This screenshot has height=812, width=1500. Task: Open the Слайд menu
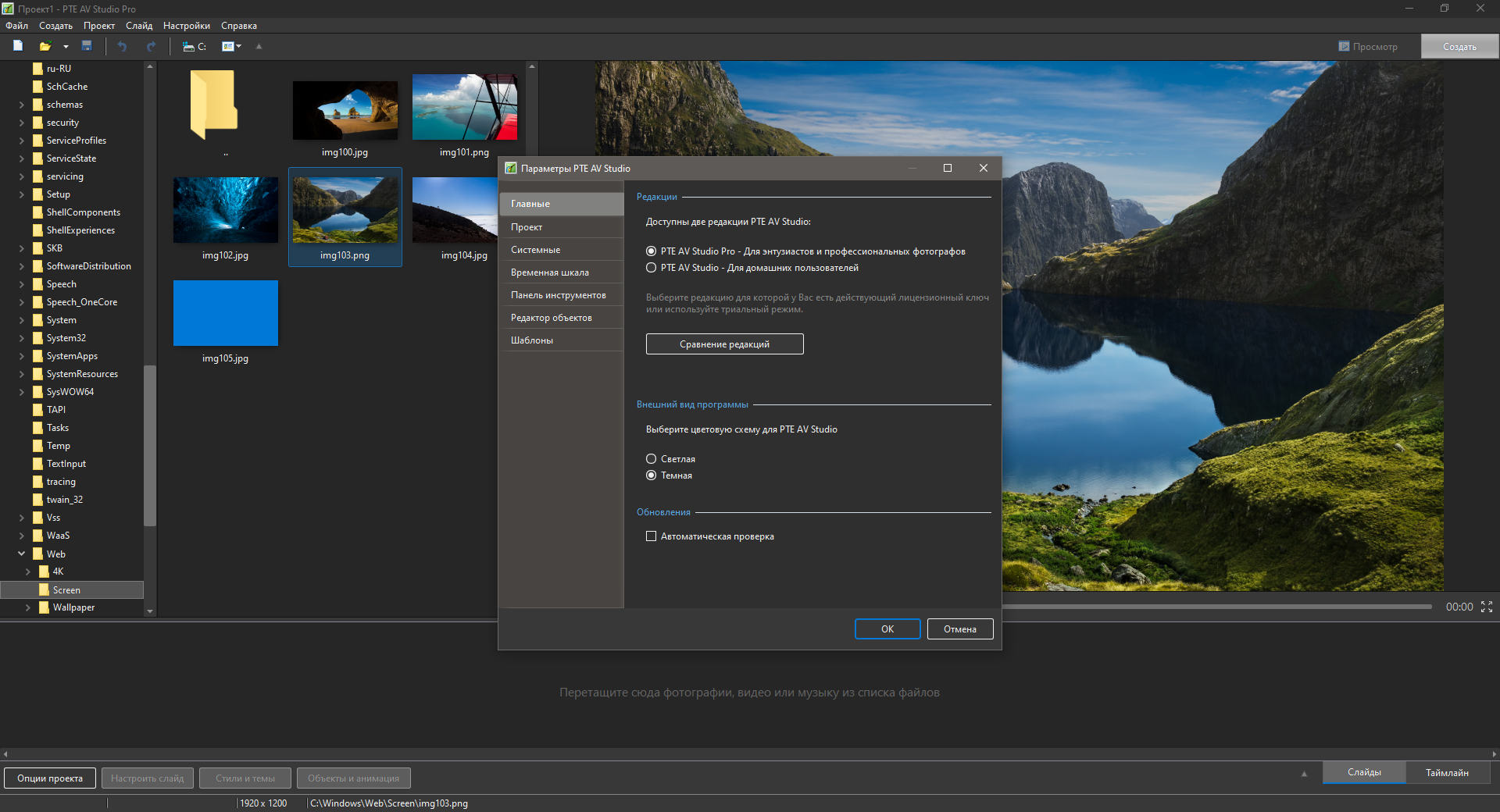point(139,26)
